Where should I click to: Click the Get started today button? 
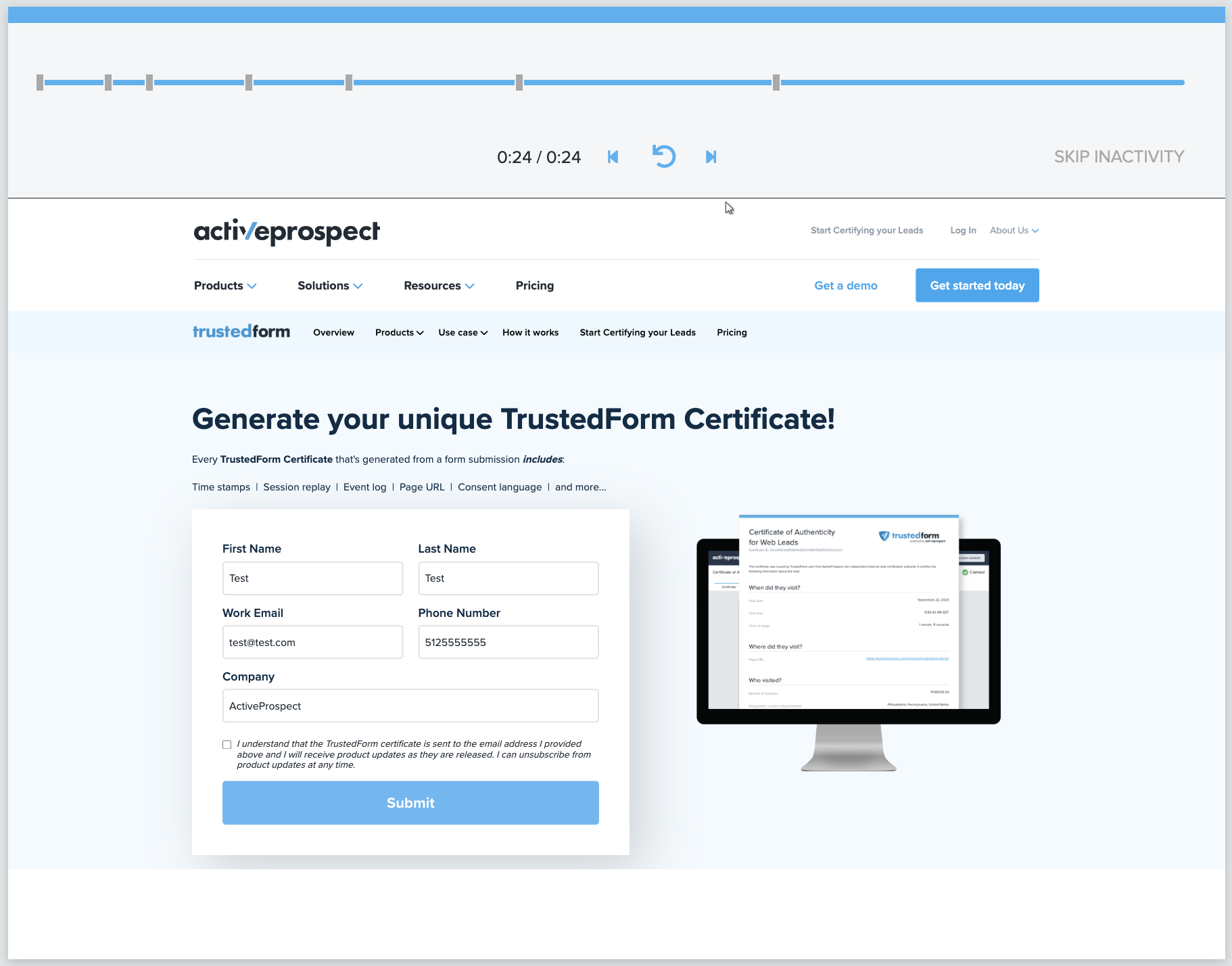pos(976,285)
